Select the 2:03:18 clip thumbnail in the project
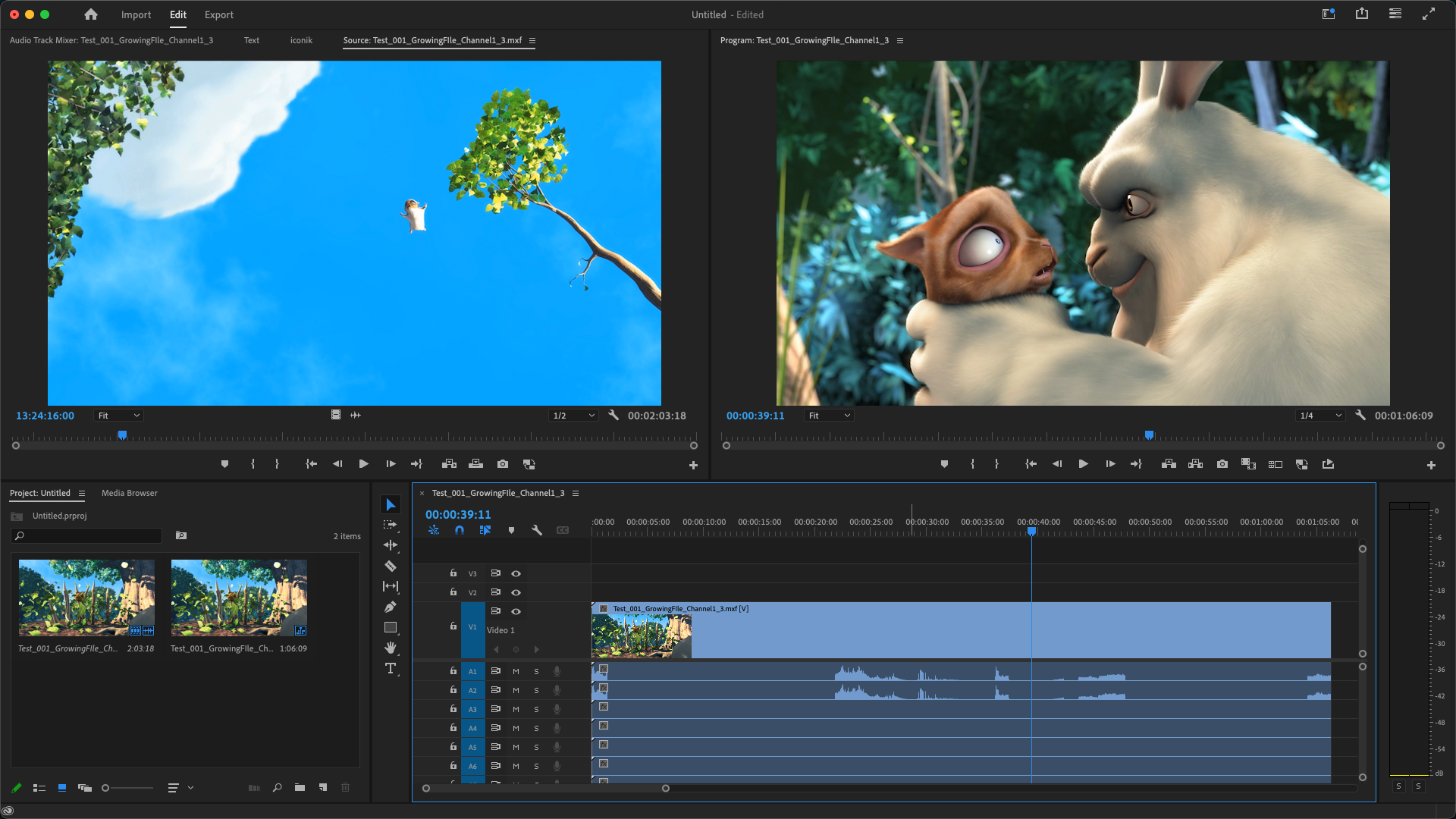Viewport: 1456px width, 819px height. (86, 598)
